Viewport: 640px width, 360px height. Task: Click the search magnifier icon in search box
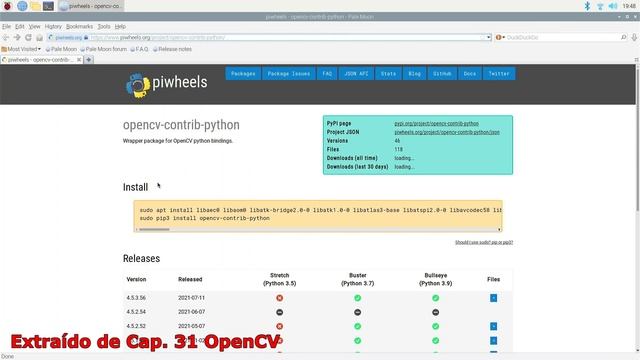(623, 37)
